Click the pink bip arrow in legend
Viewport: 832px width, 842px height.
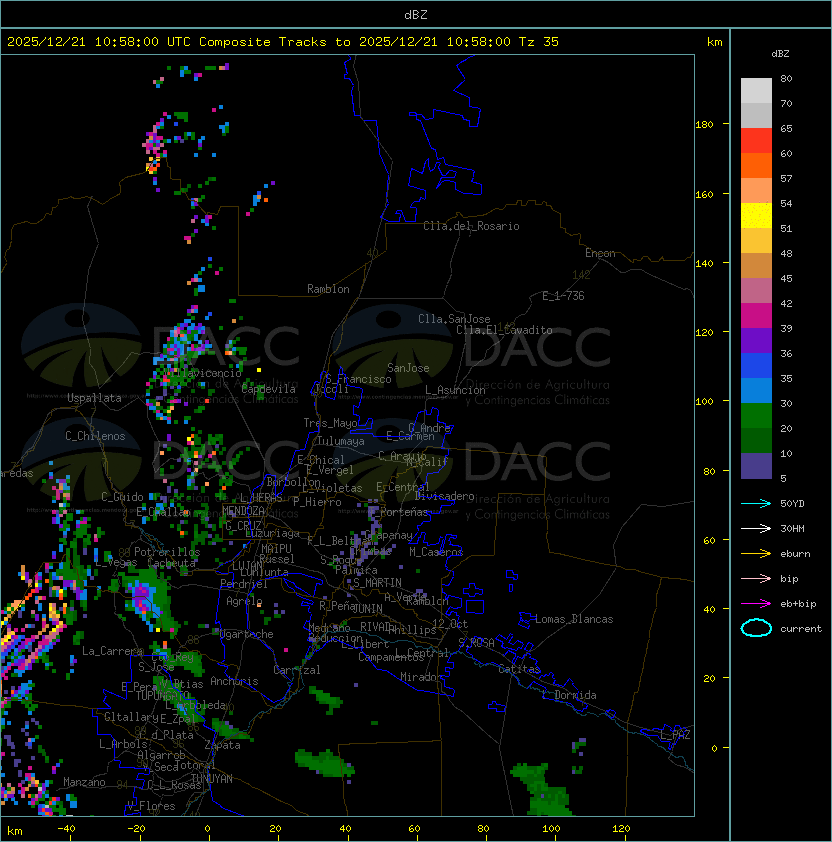point(756,578)
